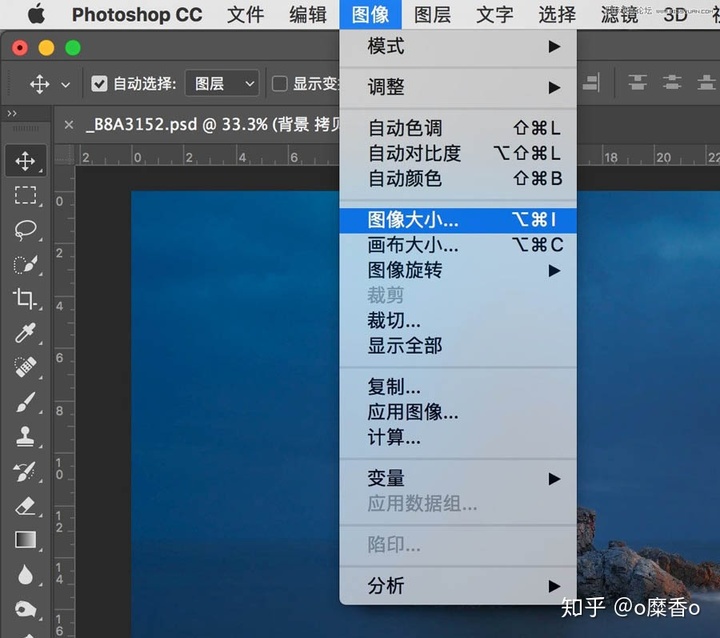This screenshot has height=638, width=720.
Task: Select the Lasso tool
Action: pyautogui.click(x=25, y=230)
